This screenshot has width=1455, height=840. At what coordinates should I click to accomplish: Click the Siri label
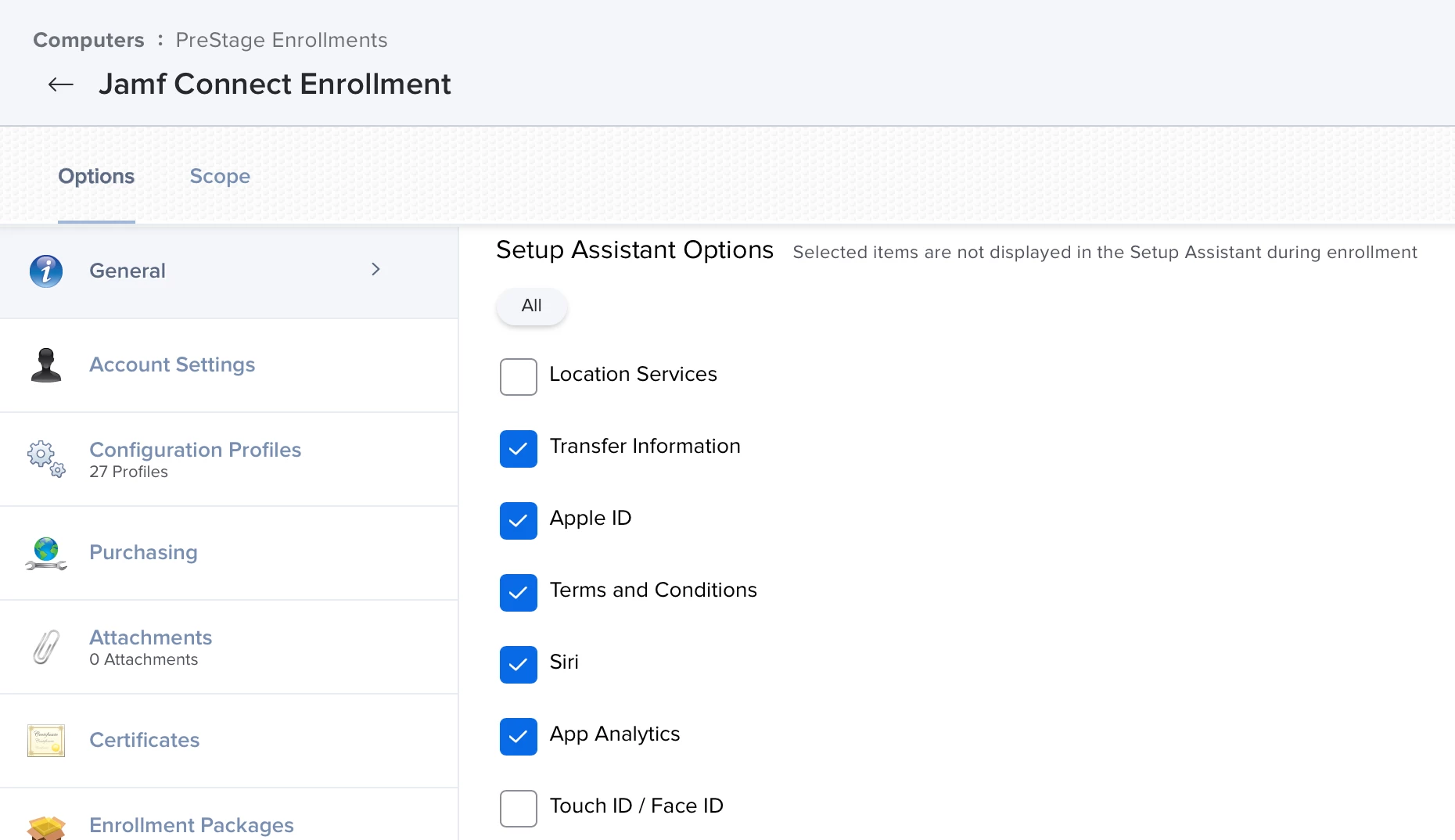click(564, 662)
